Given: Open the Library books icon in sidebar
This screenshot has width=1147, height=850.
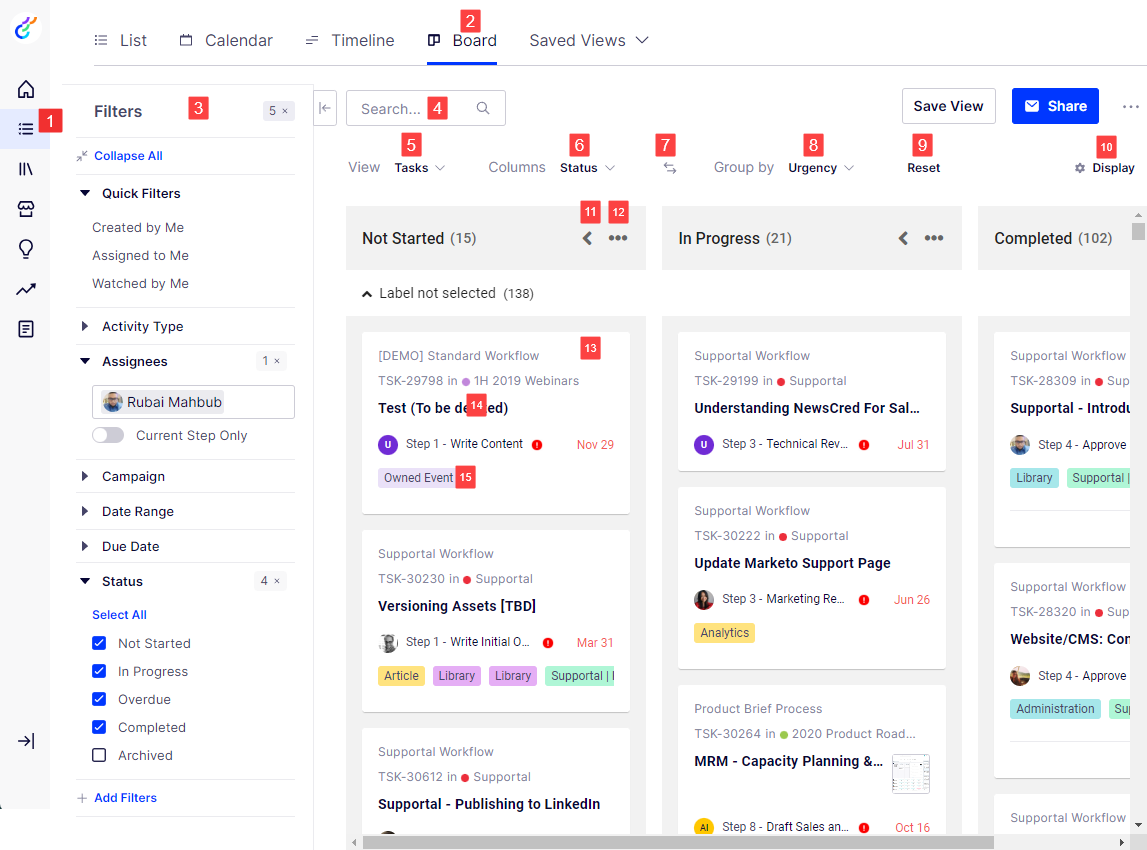Looking at the screenshot, I should pyautogui.click(x=26, y=169).
